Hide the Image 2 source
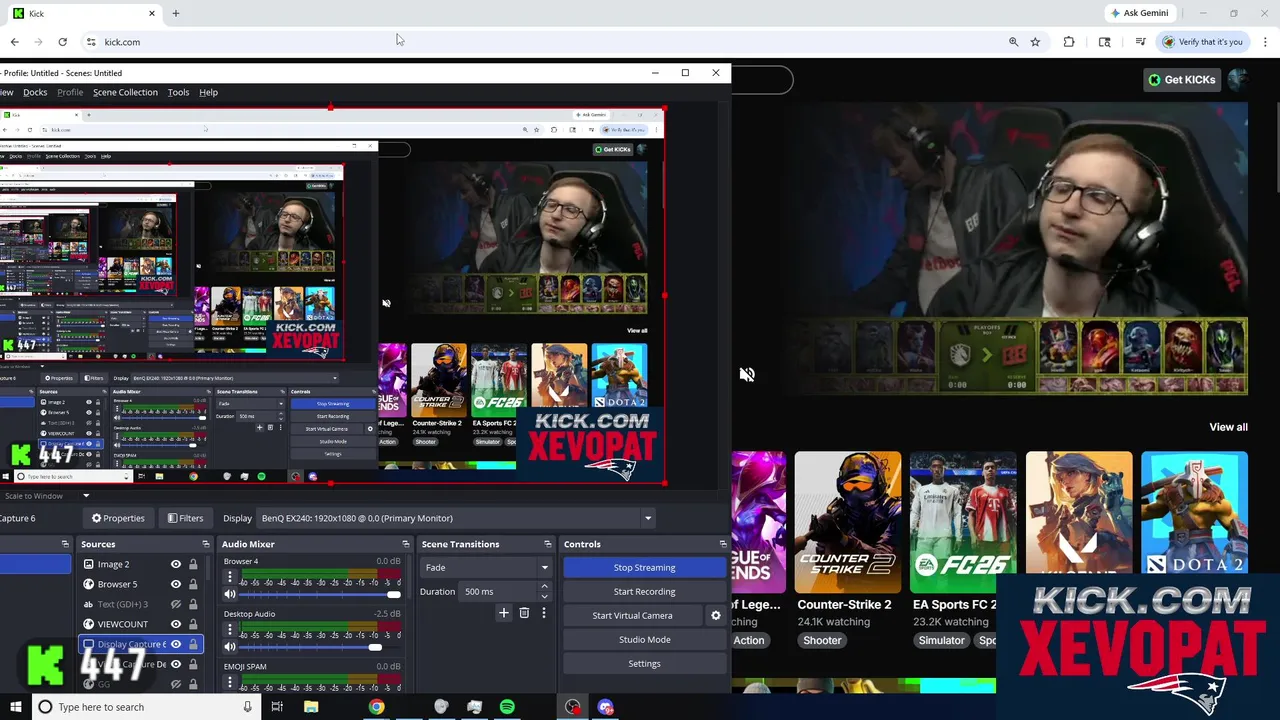Image resolution: width=1280 pixels, height=720 pixels. [x=176, y=564]
